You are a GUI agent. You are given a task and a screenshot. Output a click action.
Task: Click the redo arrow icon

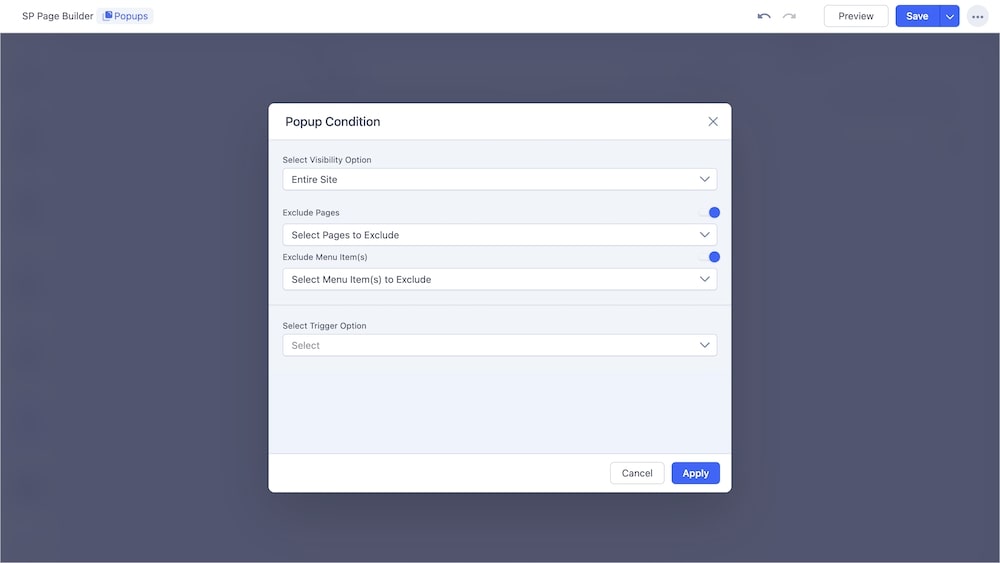click(x=789, y=16)
